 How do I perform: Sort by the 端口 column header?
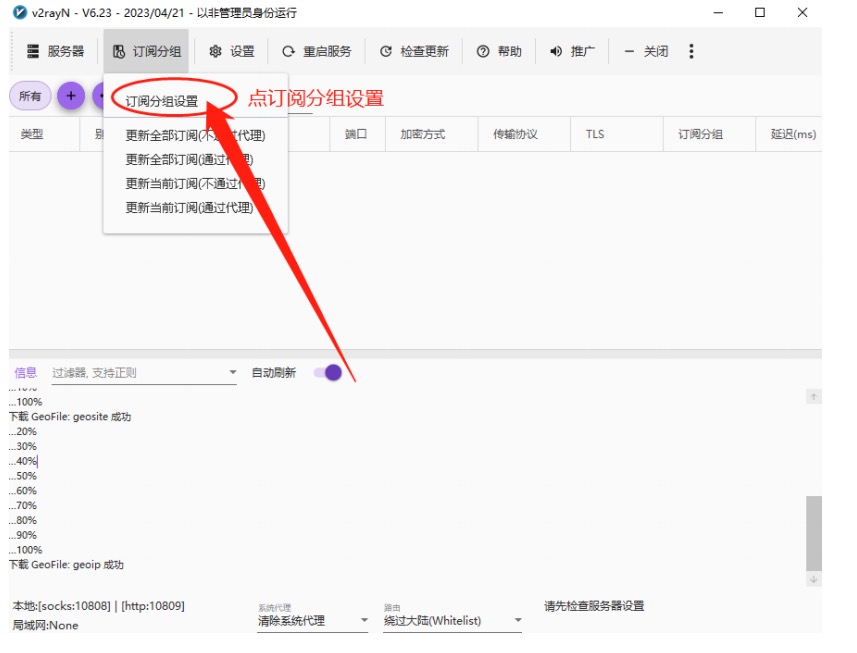point(356,134)
